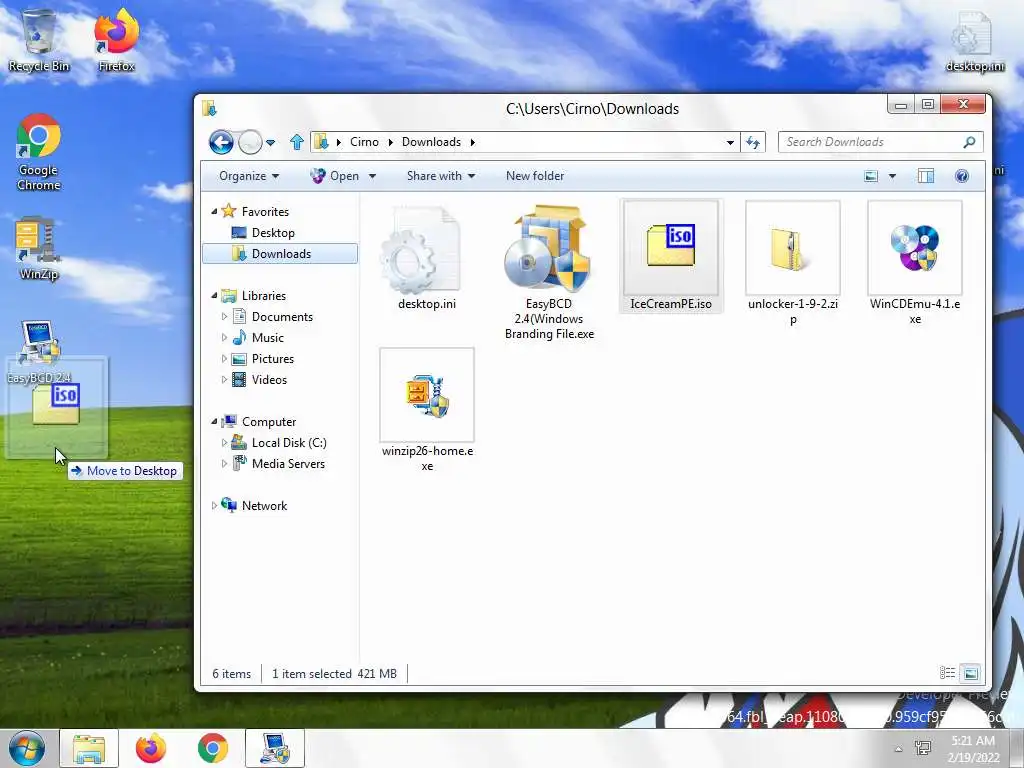This screenshot has width=1024, height=768.
Task: Open Windows Explorer from the taskbar
Action: [x=89, y=748]
